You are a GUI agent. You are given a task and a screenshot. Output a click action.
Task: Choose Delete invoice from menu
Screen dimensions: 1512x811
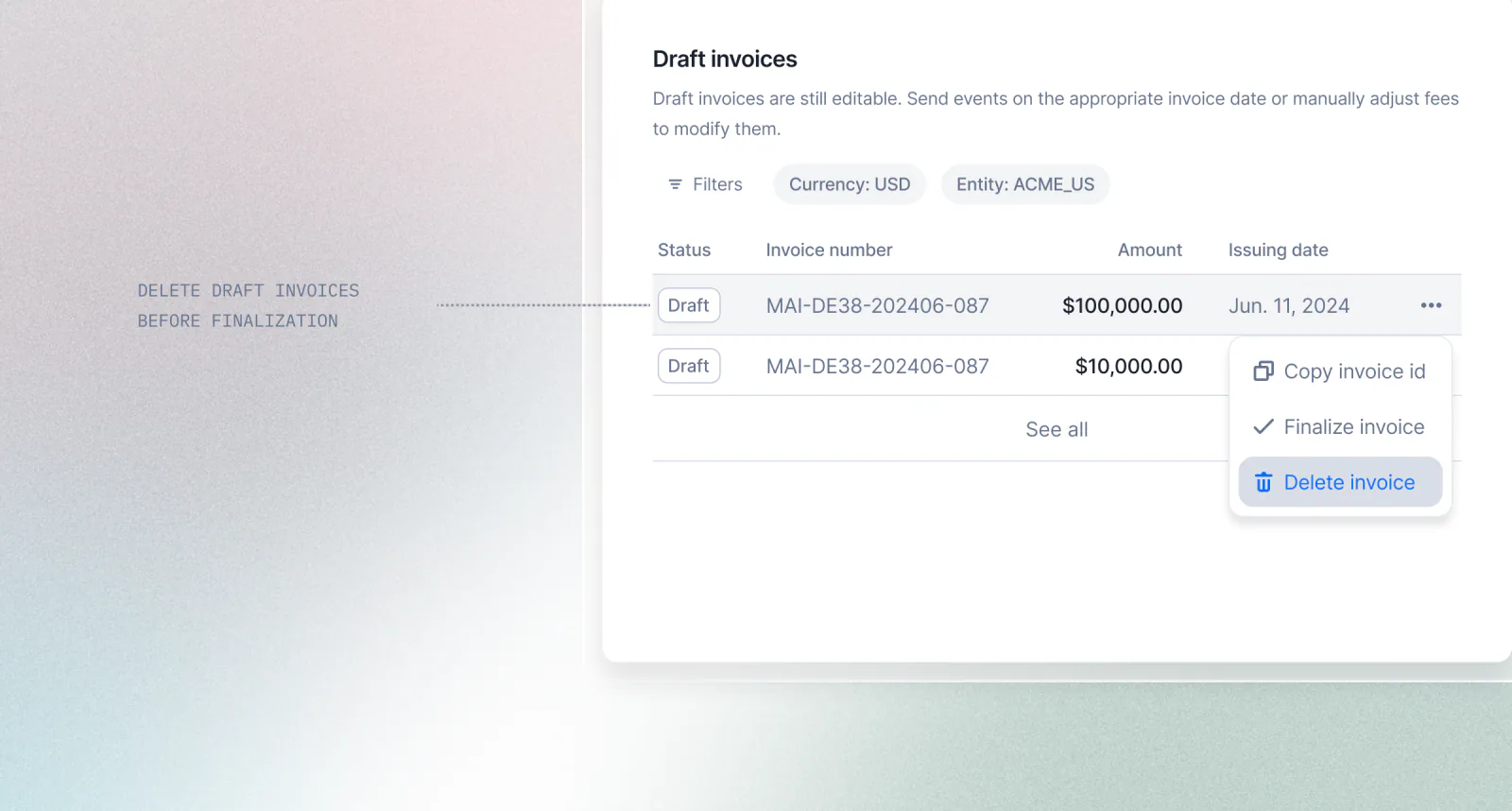point(1340,482)
